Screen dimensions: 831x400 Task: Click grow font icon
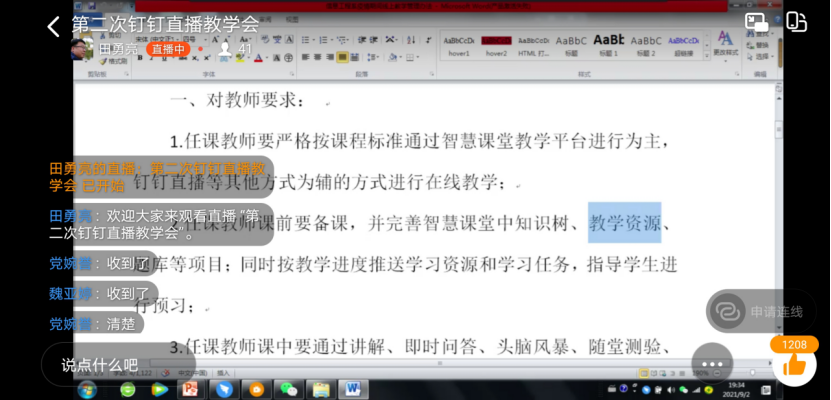pos(216,40)
